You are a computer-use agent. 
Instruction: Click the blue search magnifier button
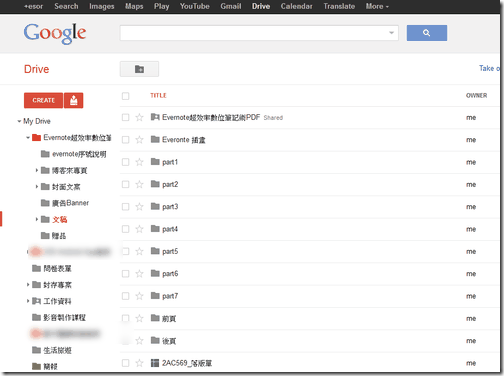click(x=427, y=33)
